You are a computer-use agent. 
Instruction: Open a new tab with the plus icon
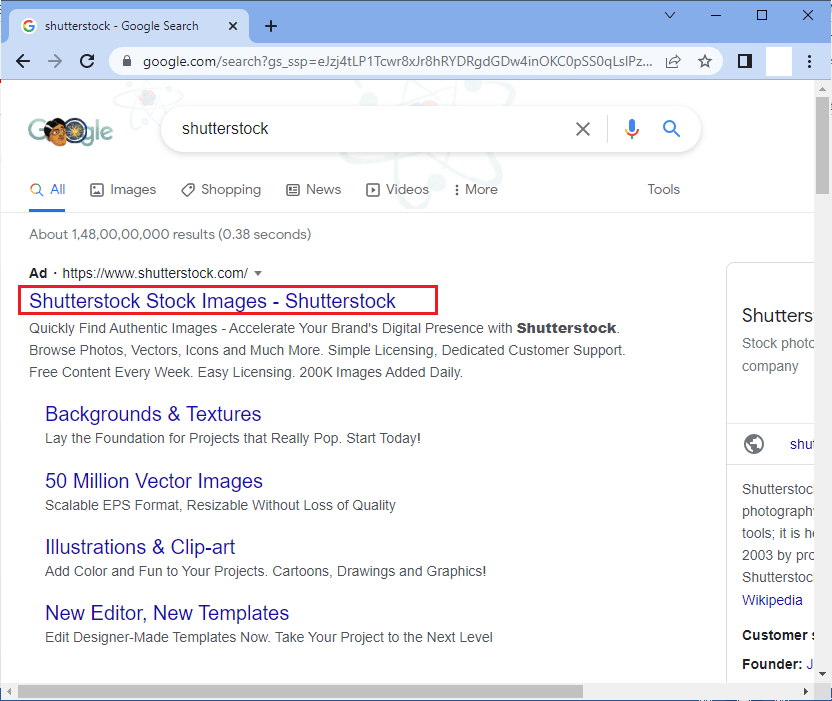click(x=270, y=26)
